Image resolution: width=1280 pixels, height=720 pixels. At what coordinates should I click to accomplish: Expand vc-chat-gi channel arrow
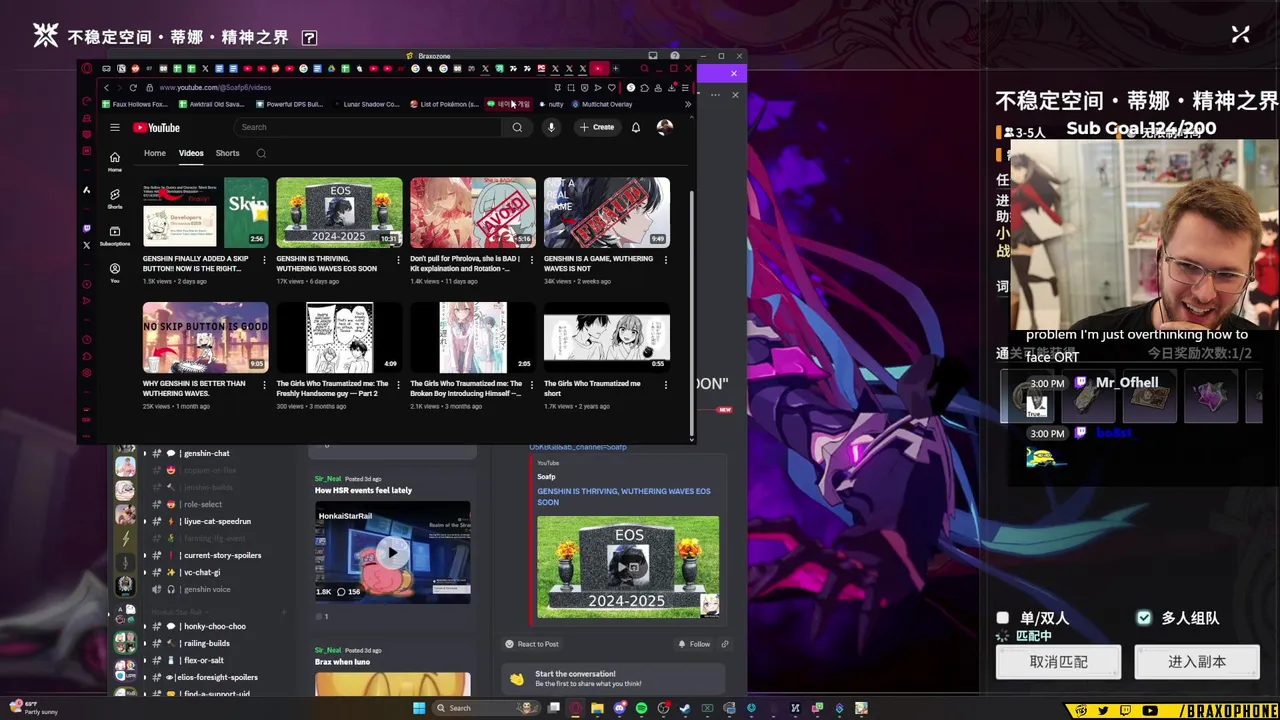pos(145,572)
